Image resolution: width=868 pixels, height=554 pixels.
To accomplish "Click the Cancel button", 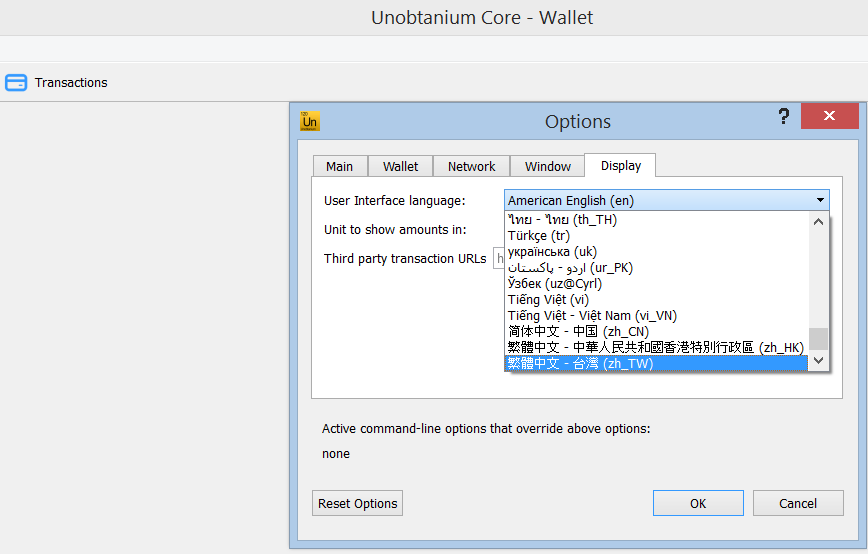I will (x=797, y=503).
